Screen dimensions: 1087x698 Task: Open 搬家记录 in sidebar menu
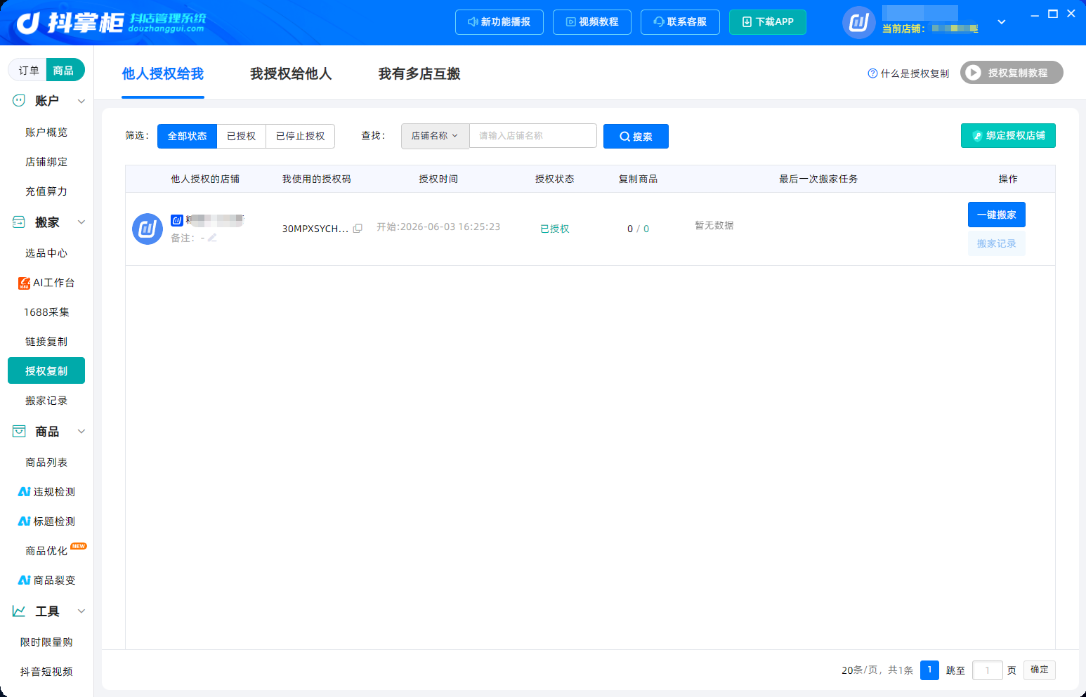coord(46,401)
